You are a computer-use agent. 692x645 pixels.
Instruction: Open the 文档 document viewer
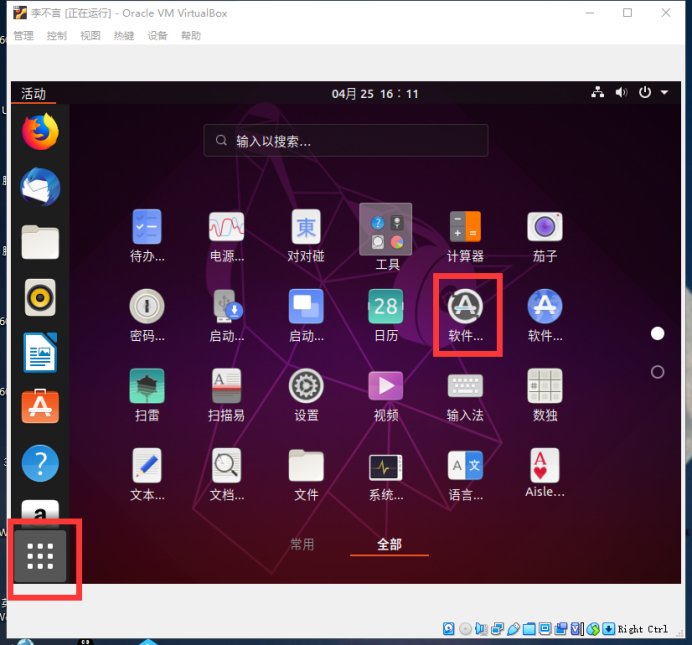226,475
